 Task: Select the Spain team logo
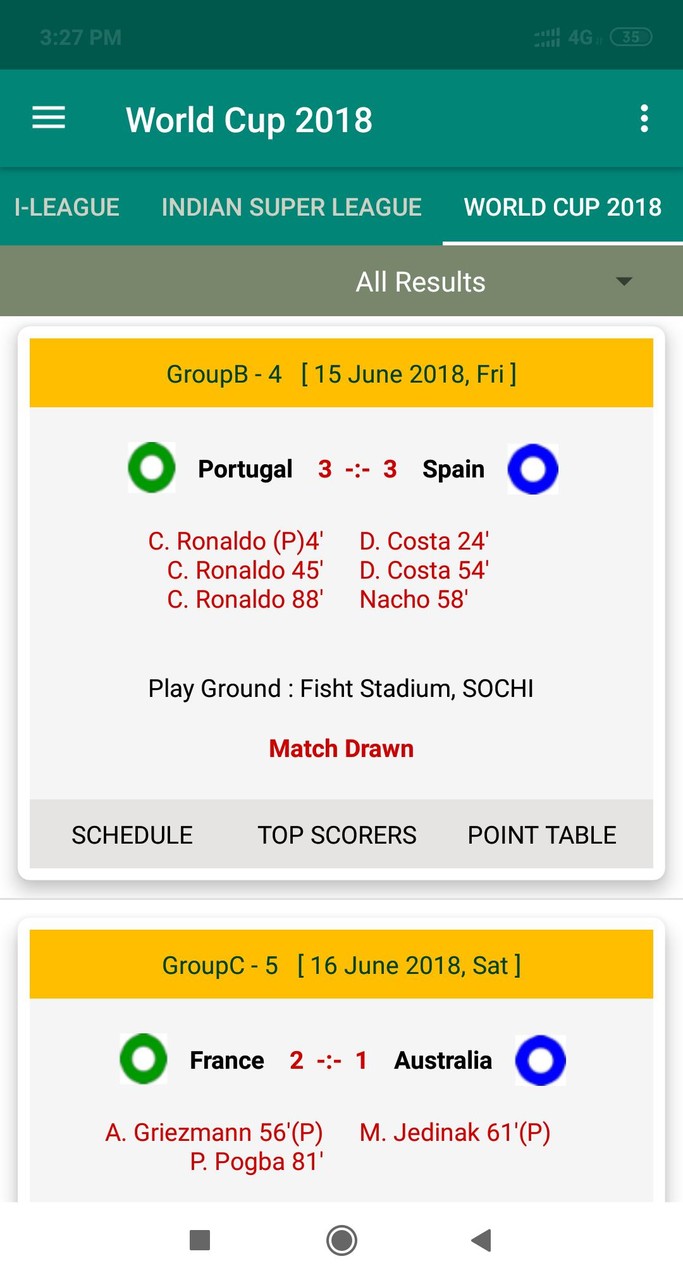click(532, 468)
